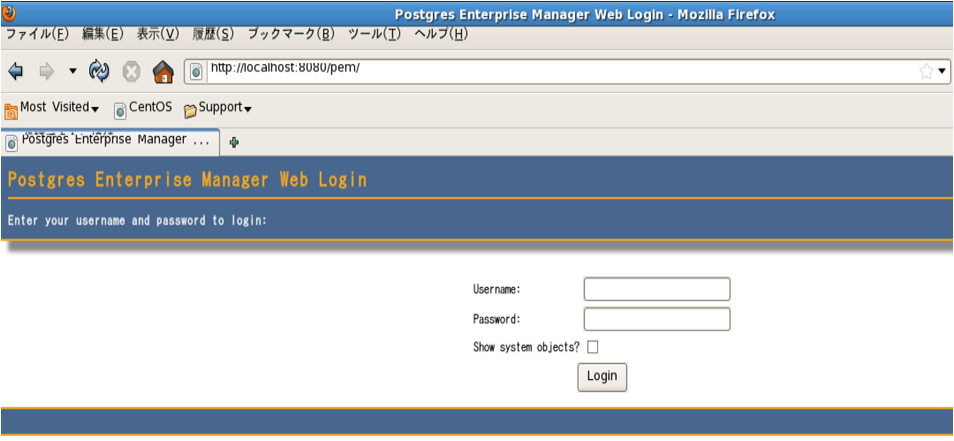
Task: Open the ブックマーク (Bookmarks) menu
Action: tap(291, 34)
